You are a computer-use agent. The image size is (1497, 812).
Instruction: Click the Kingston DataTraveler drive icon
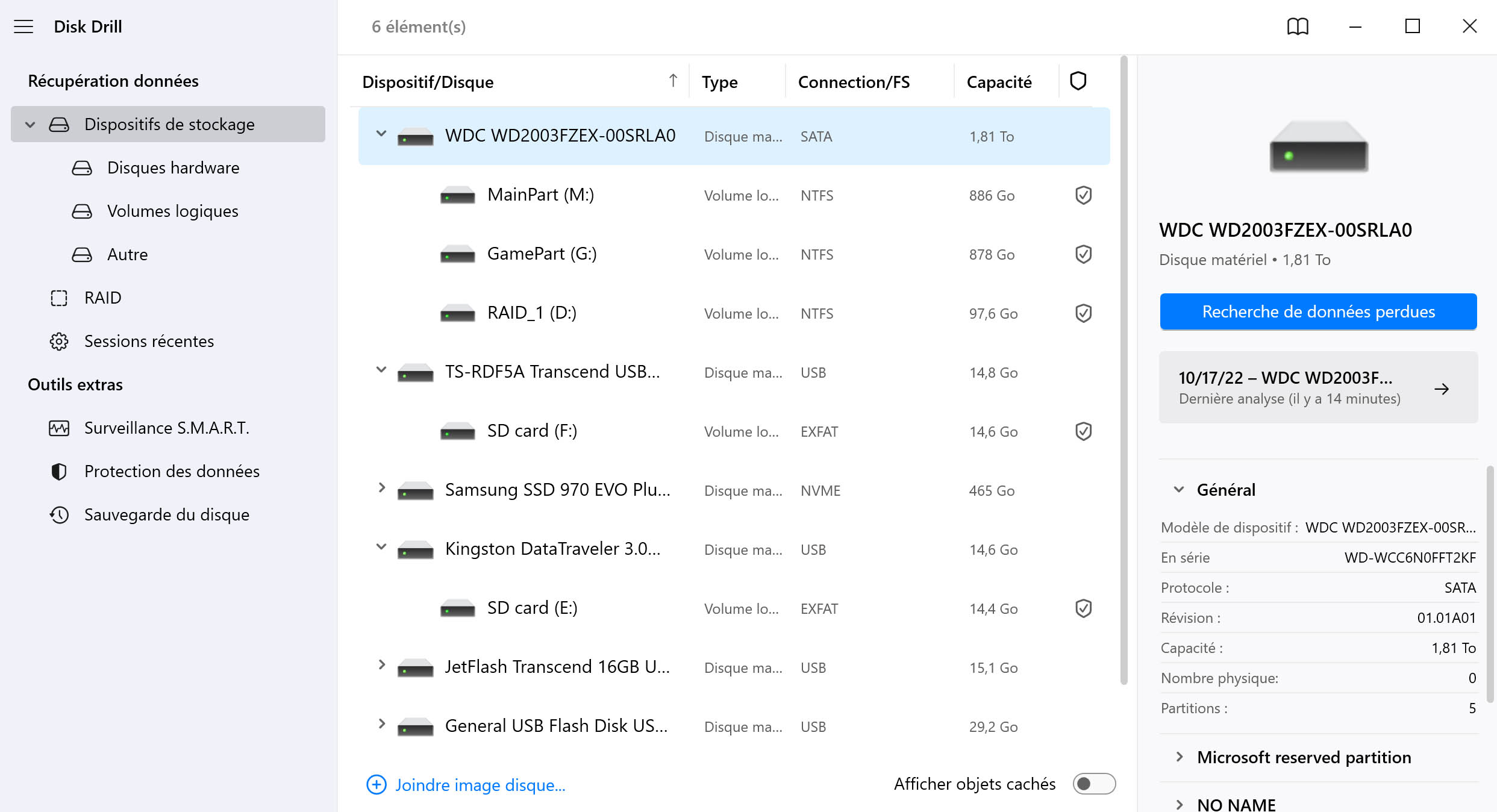[415, 550]
